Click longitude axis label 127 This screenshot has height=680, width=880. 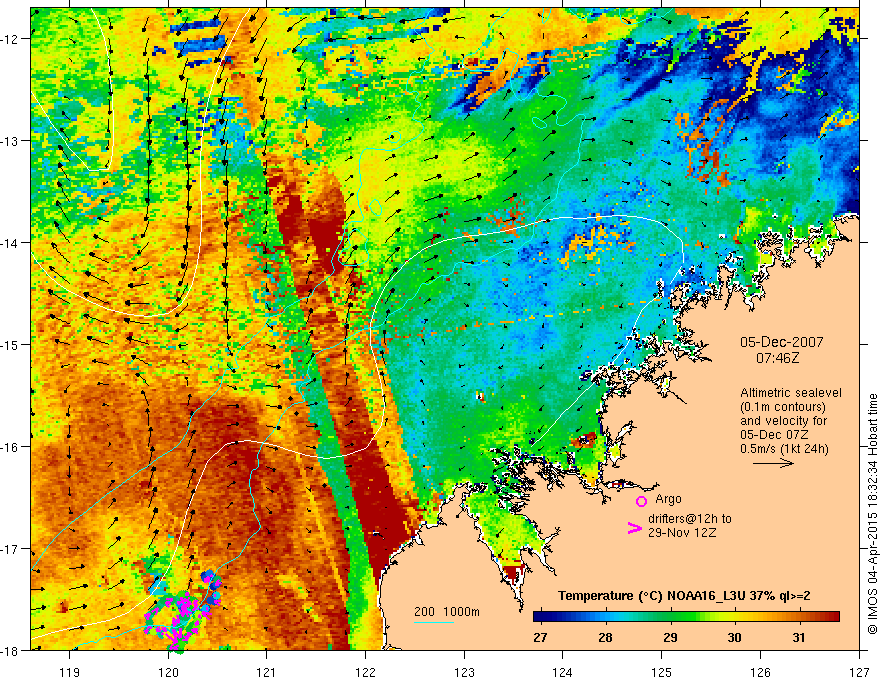pyautogui.click(x=859, y=672)
